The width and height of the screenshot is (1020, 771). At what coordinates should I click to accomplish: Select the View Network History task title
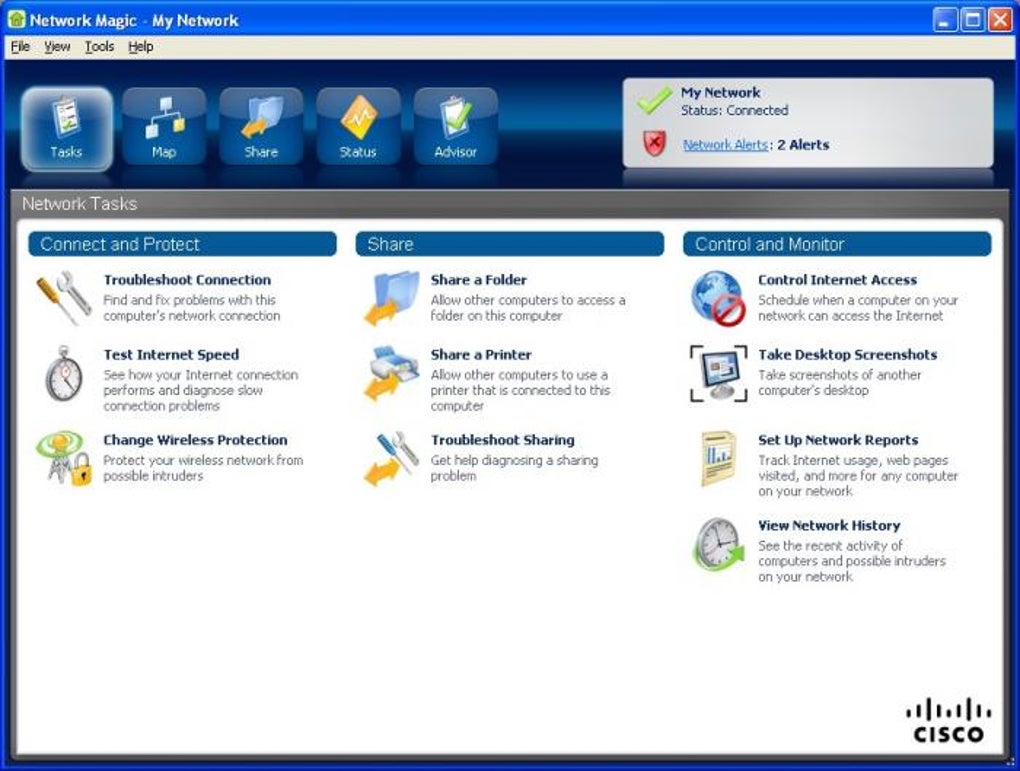(x=829, y=525)
